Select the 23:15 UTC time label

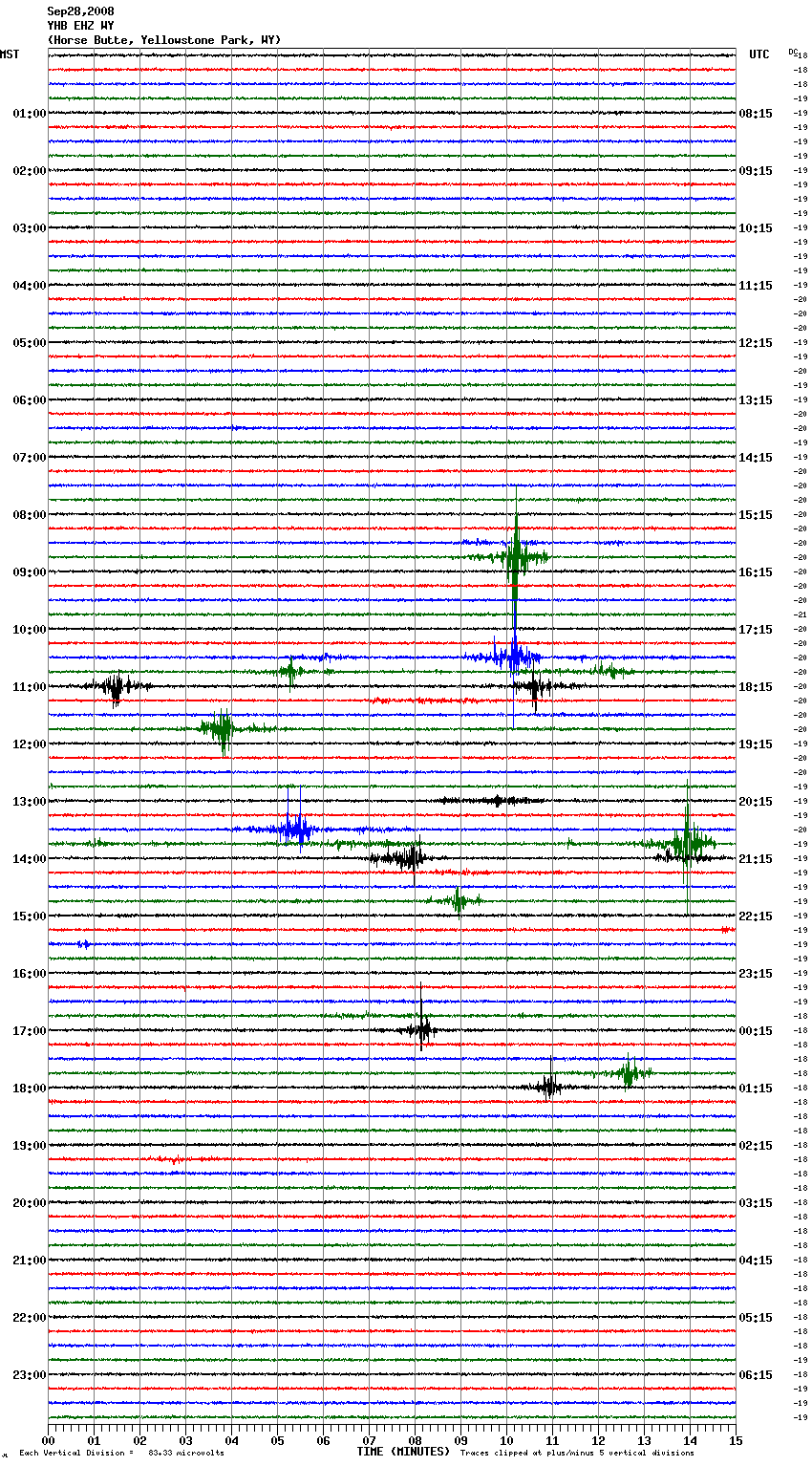756,974
